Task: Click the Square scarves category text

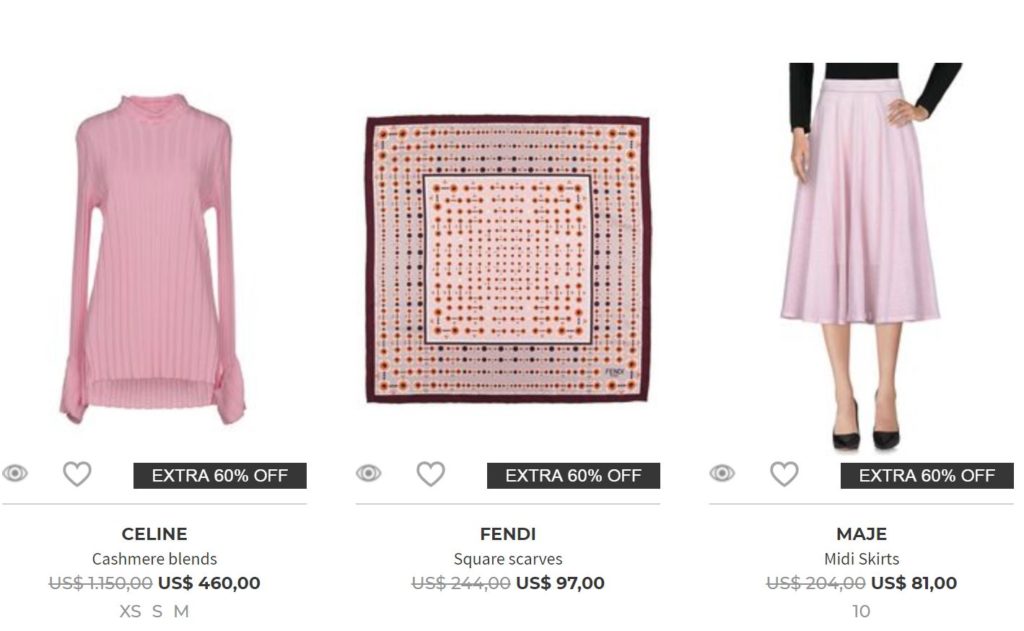Action: pos(508,559)
